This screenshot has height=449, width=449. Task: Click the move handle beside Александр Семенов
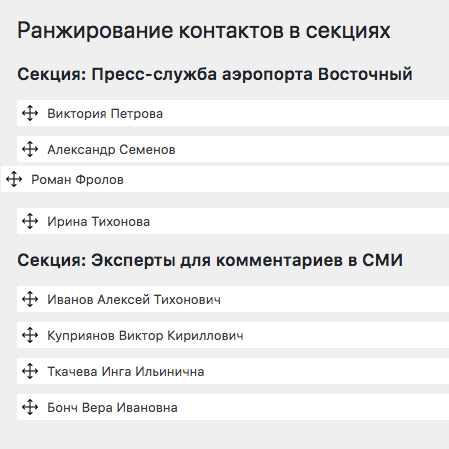30,149
